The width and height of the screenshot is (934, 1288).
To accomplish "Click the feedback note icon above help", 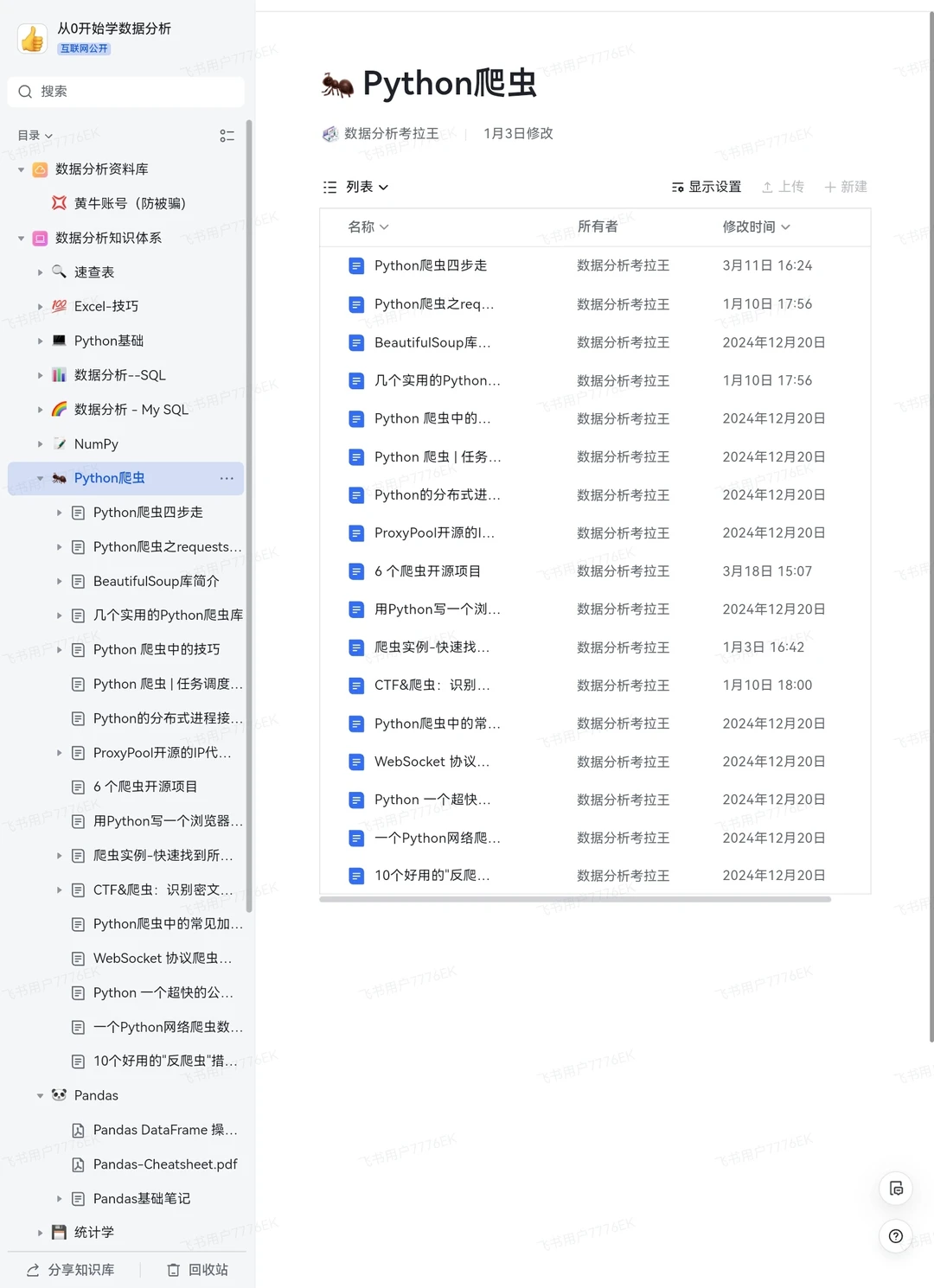I will point(896,1189).
